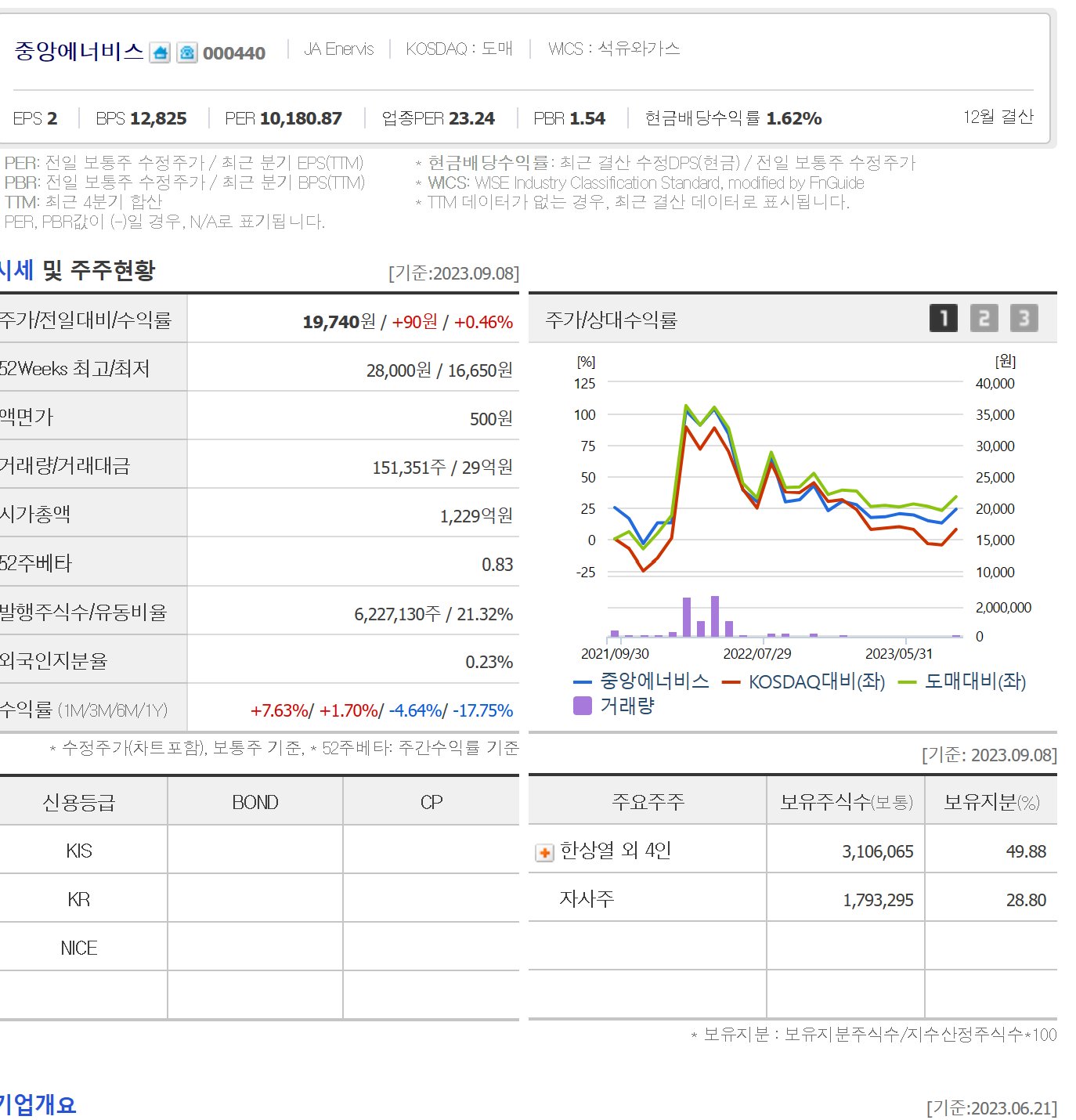Click the tallest purple volume bar
This screenshot has width=1076, height=1120.
click(x=715, y=616)
